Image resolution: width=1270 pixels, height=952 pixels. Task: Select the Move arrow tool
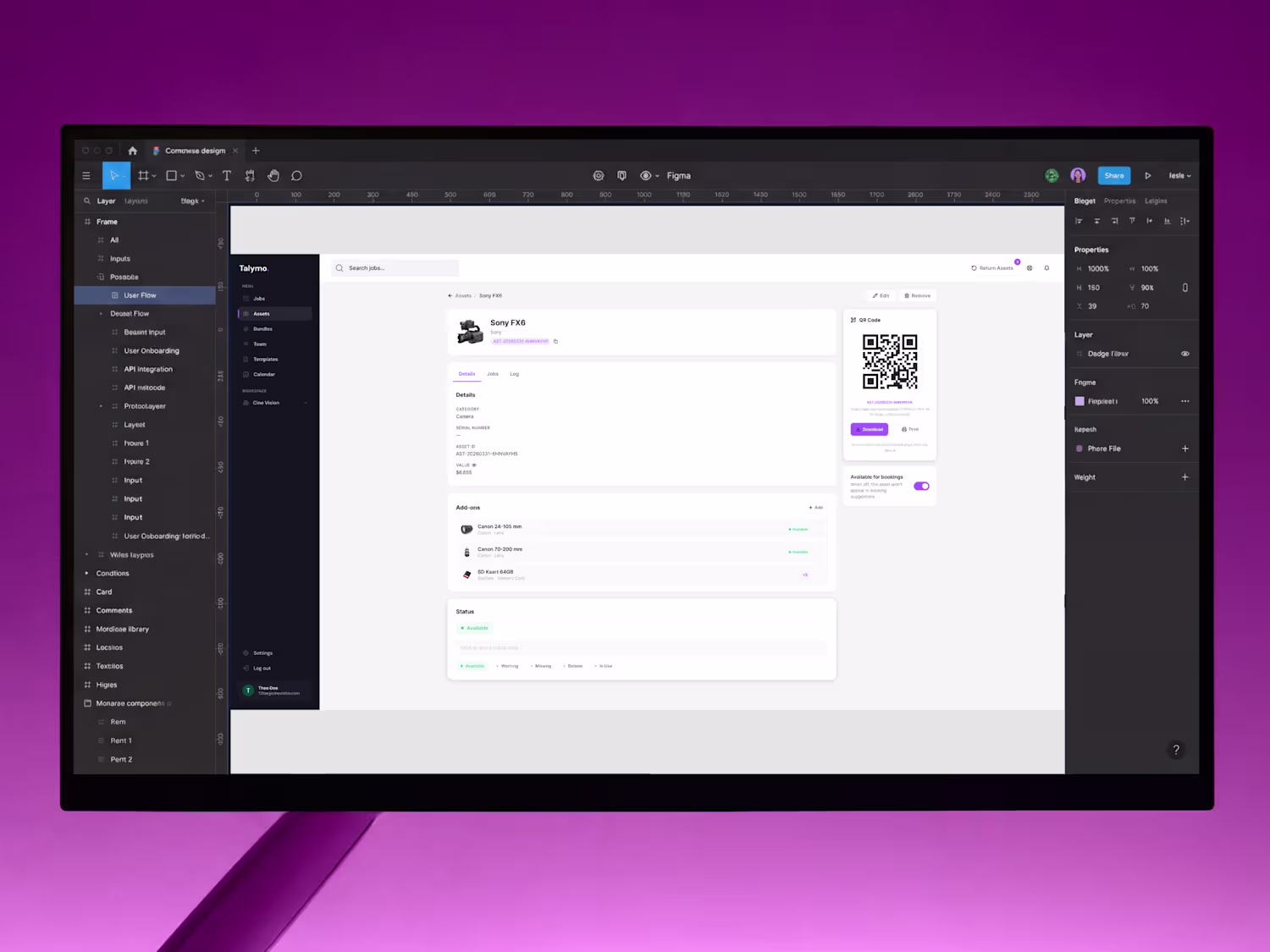[x=115, y=176]
